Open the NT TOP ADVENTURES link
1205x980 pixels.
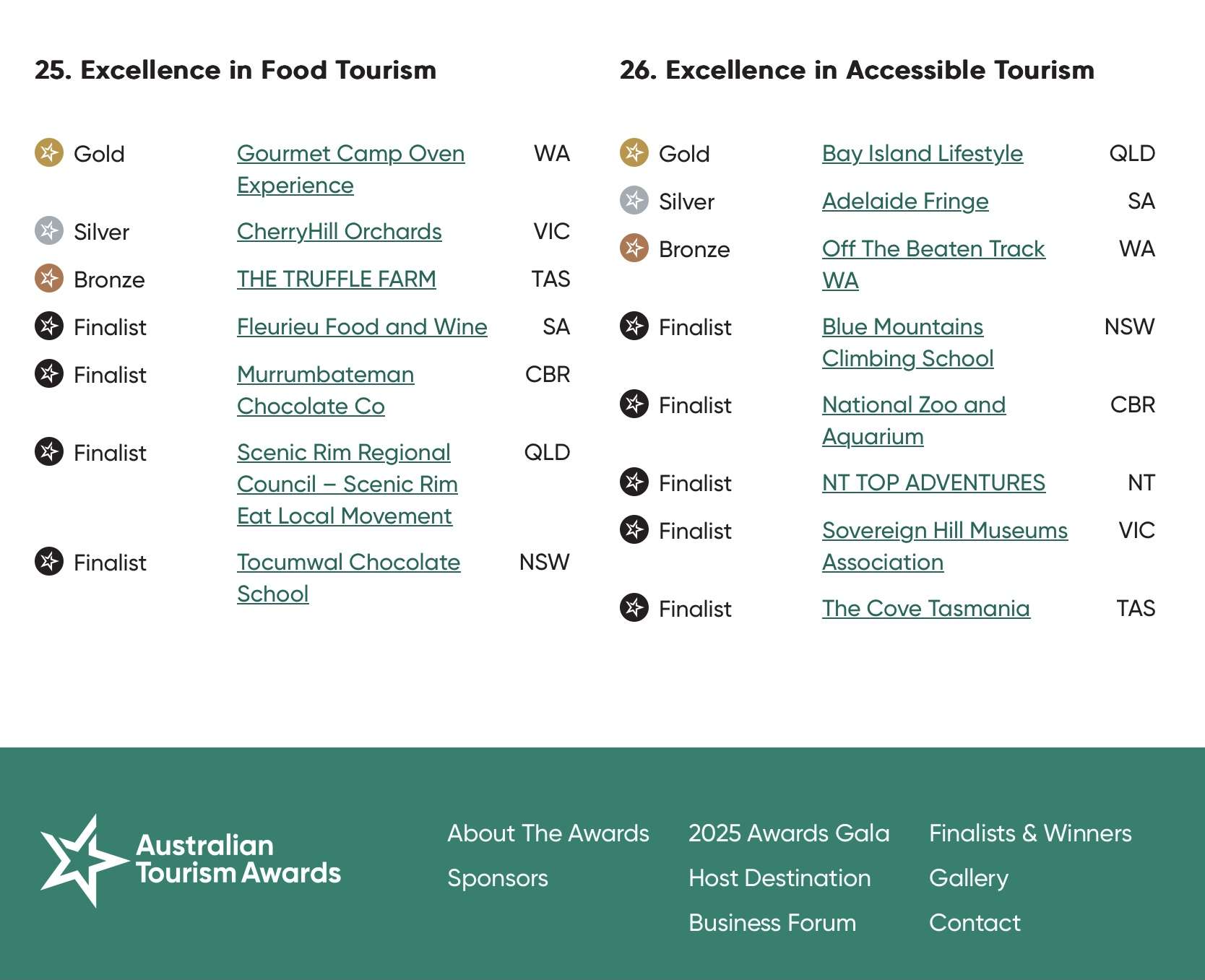click(x=933, y=483)
